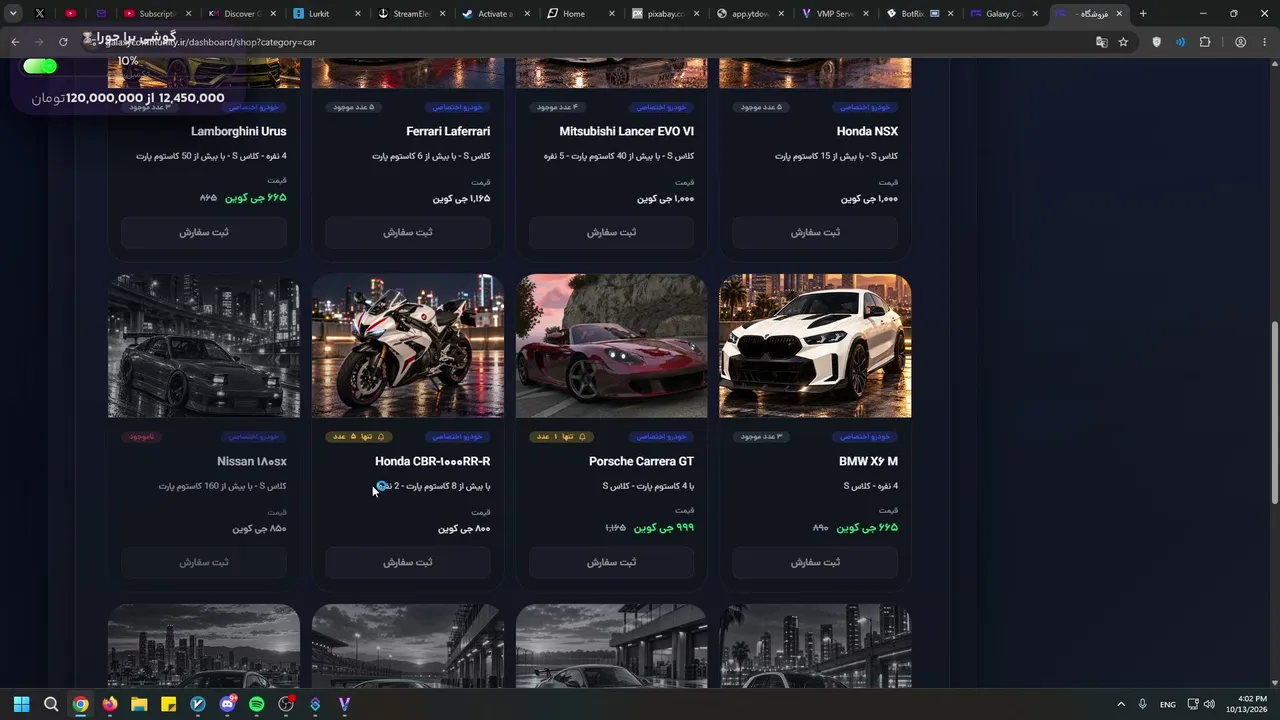Click the ENG language indicator
This screenshot has width=1280, height=720.
coord(1167,704)
